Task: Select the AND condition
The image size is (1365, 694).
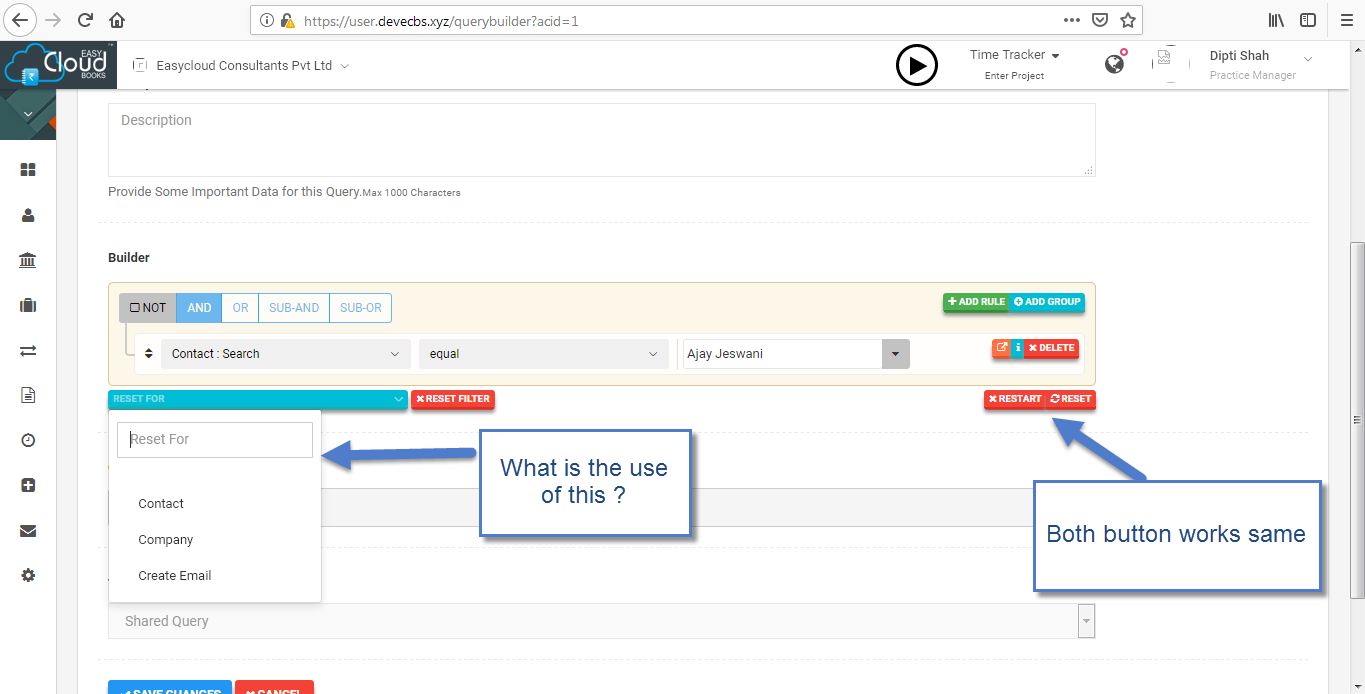Action: click(199, 308)
